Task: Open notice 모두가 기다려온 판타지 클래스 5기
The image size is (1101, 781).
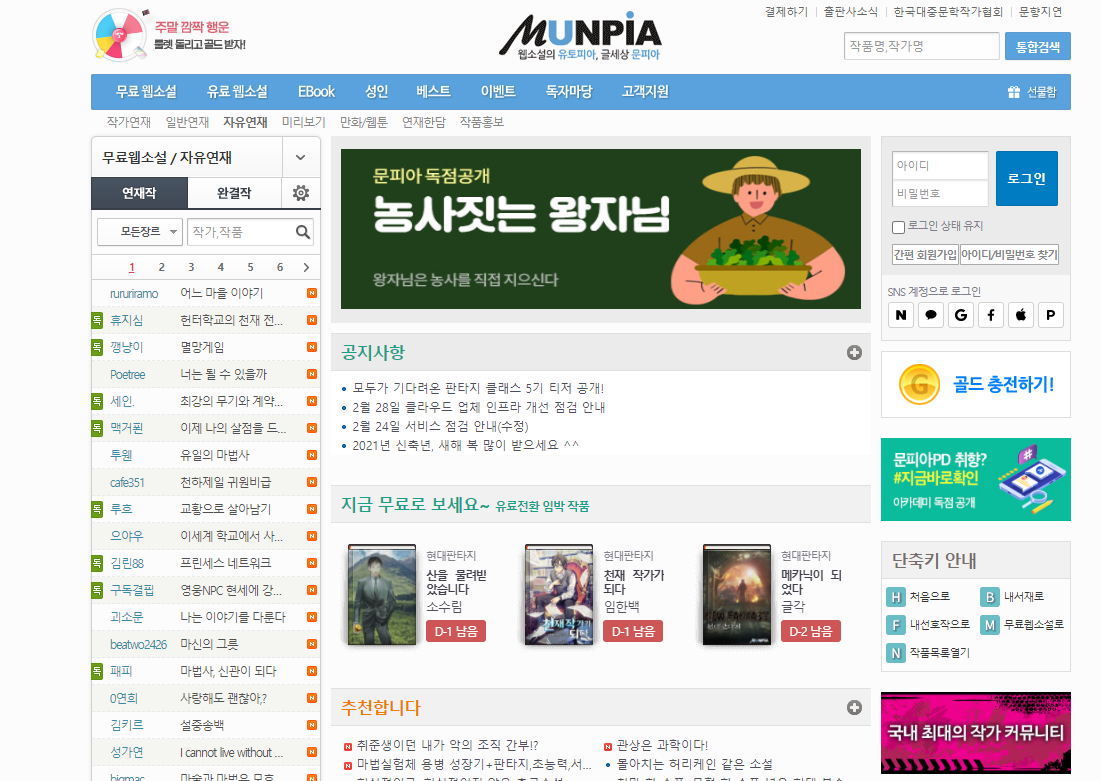Action: pyautogui.click(x=478, y=388)
